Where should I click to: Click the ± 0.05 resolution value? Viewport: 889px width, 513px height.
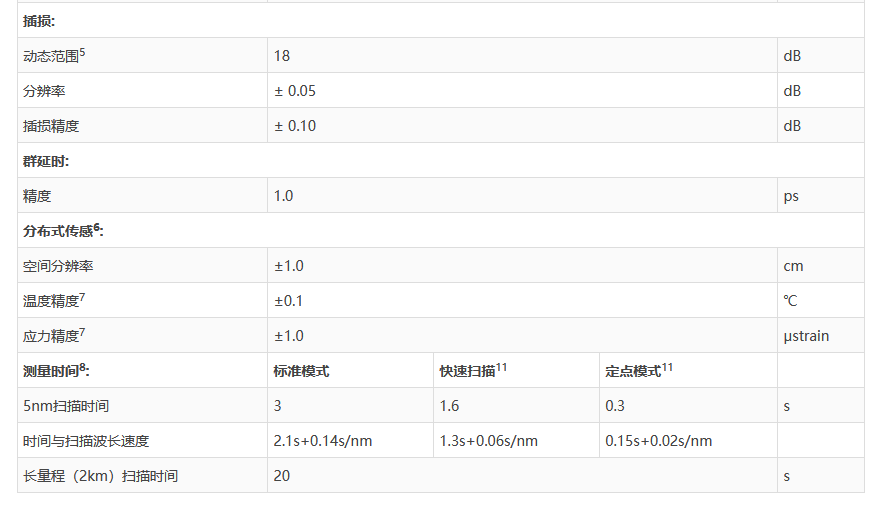[295, 91]
